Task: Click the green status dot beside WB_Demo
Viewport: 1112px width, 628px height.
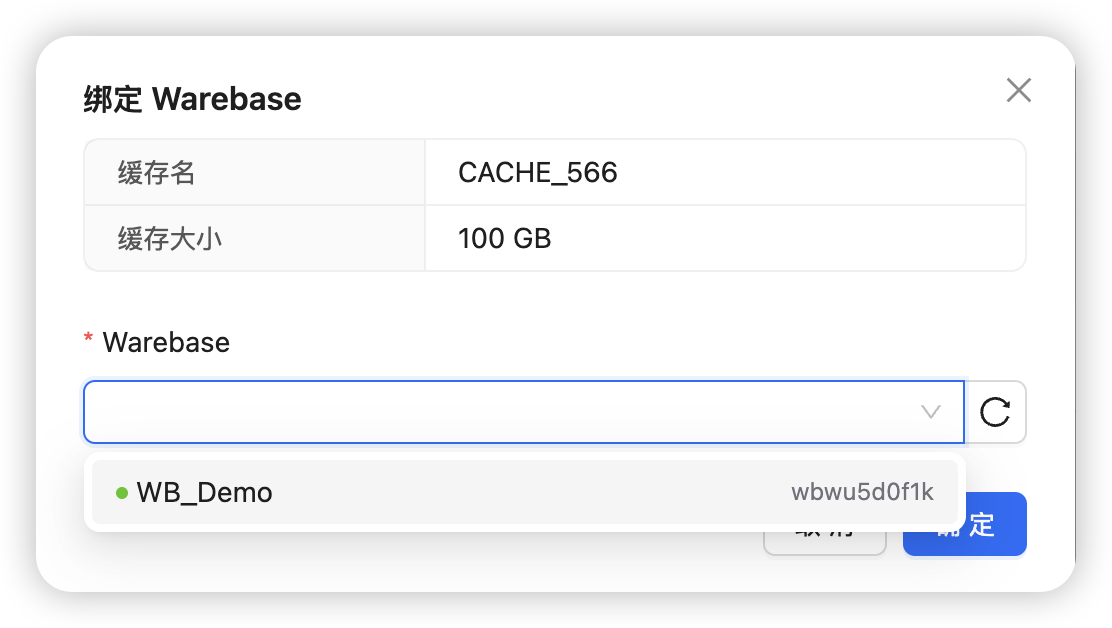Action: [x=122, y=493]
